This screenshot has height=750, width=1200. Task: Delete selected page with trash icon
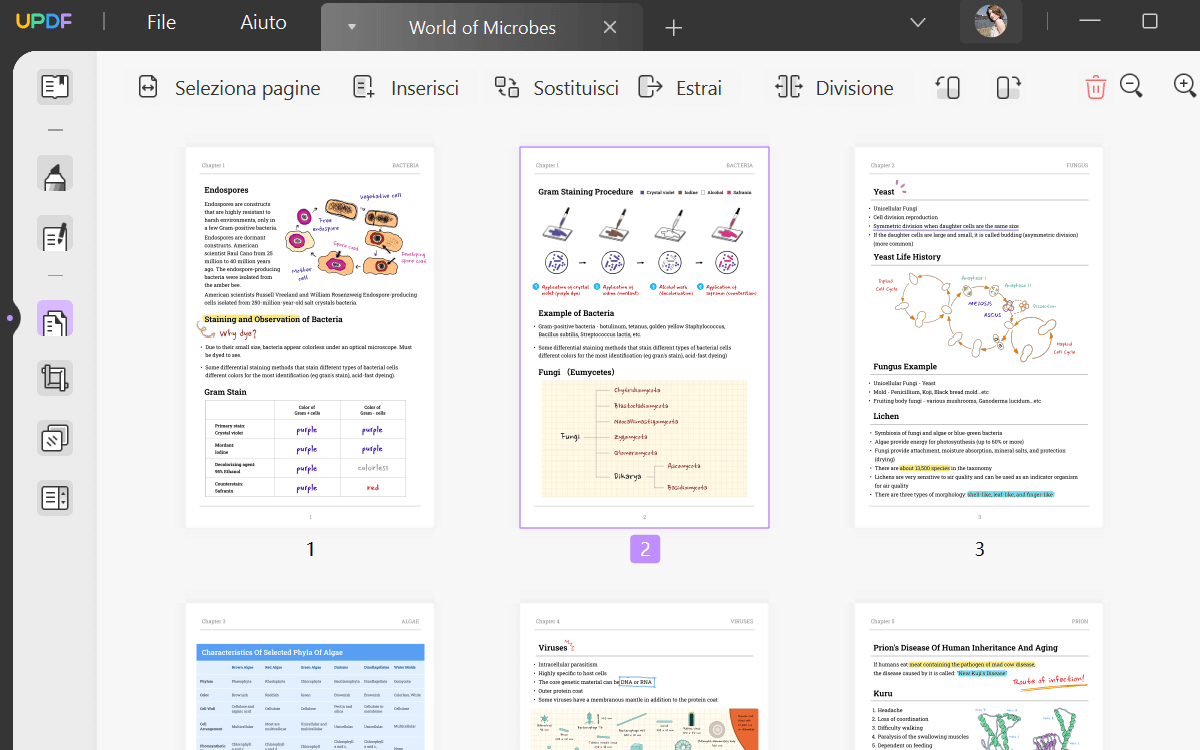coord(1095,88)
